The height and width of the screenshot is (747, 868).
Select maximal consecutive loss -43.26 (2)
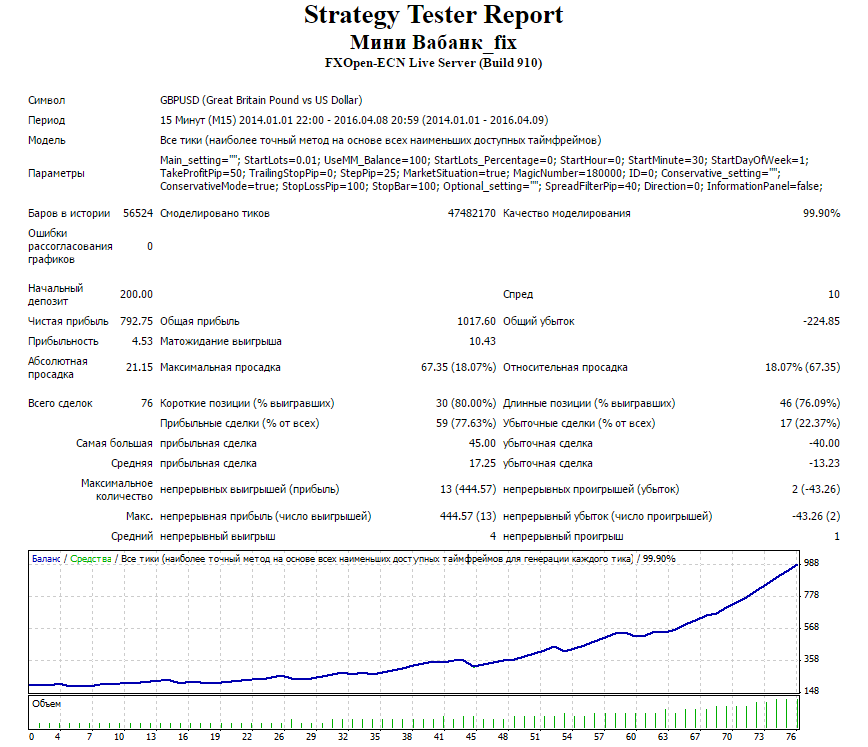coord(816,516)
